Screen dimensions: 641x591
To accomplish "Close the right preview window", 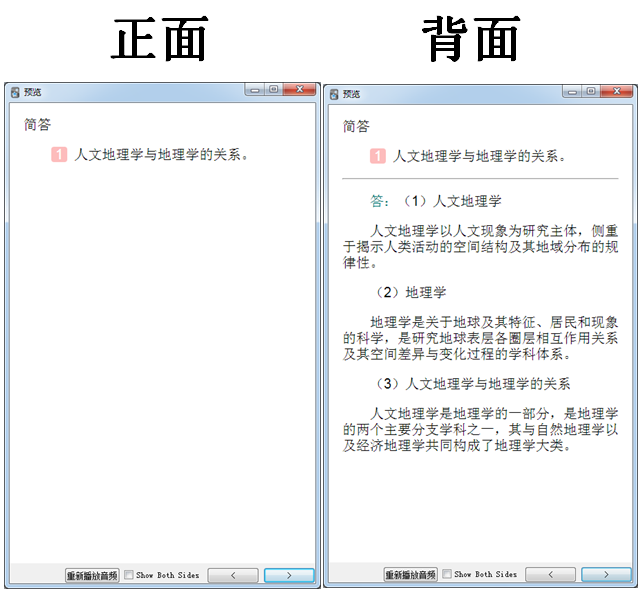I will pyautogui.click(x=617, y=92).
